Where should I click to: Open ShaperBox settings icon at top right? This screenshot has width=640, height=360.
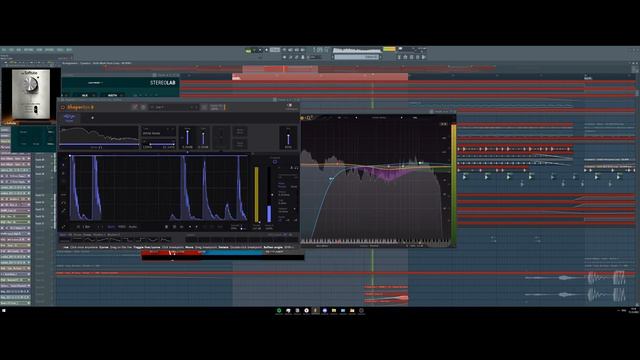289,105
